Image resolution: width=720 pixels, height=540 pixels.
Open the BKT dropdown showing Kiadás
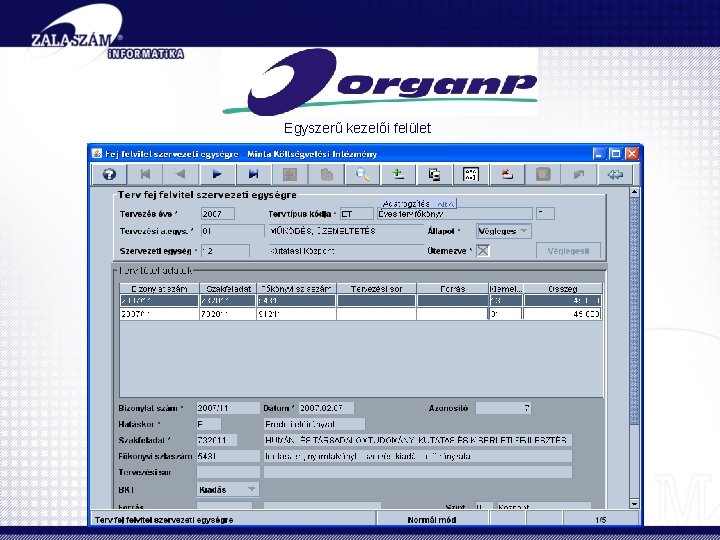228,489
